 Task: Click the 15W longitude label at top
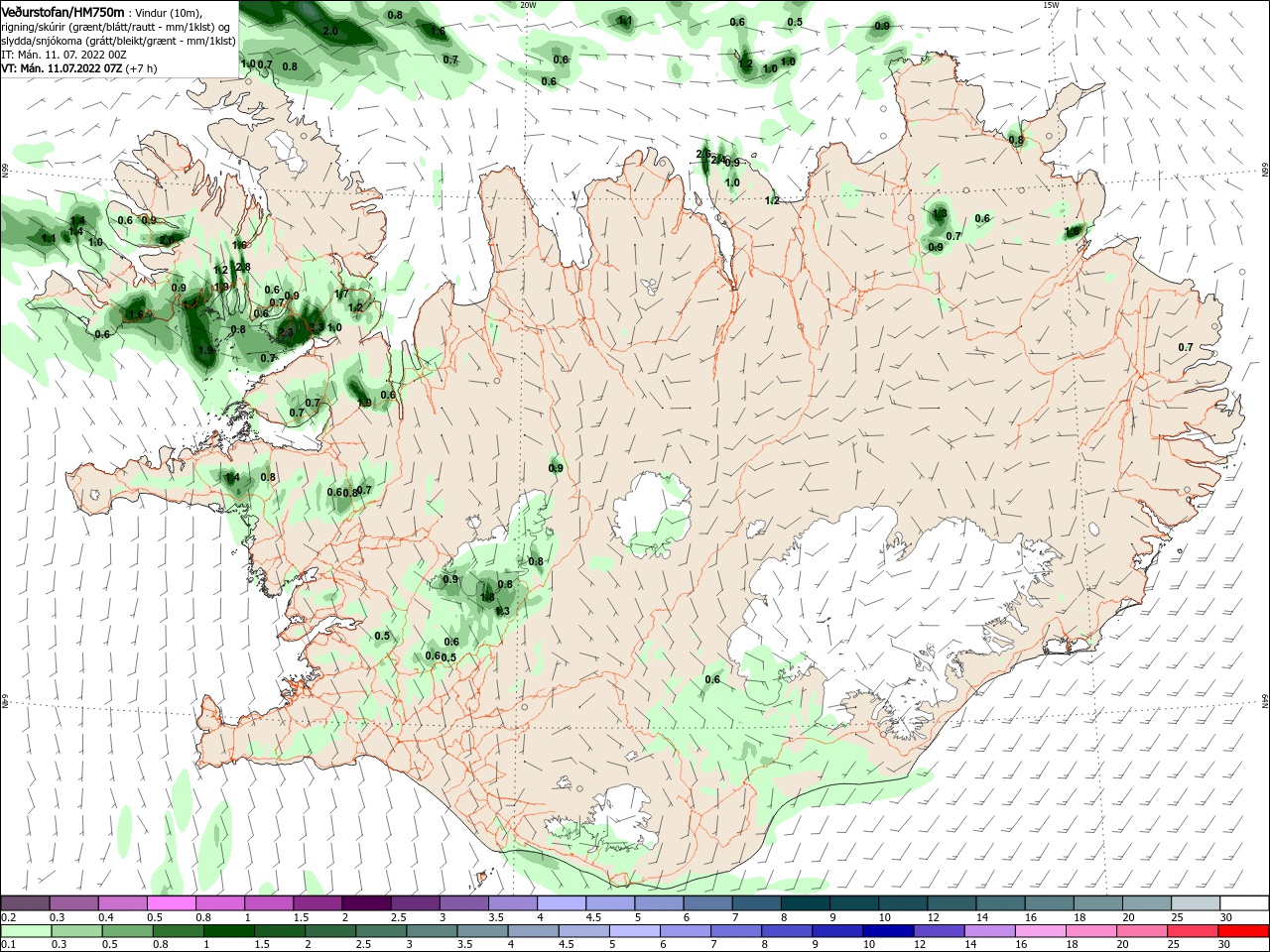tap(1052, 5)
